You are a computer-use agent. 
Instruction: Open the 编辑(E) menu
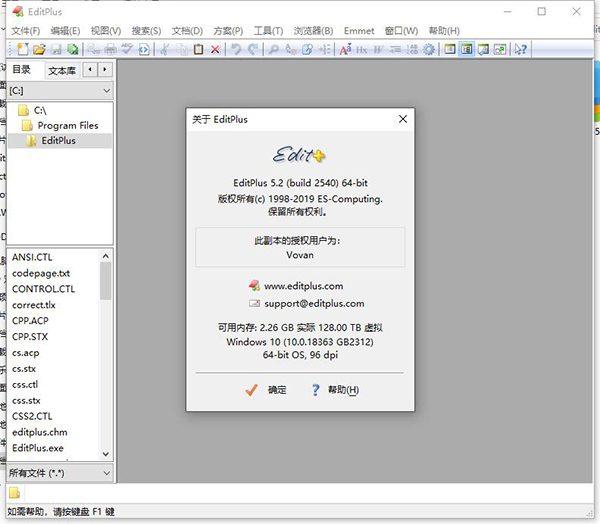point(65,31)
